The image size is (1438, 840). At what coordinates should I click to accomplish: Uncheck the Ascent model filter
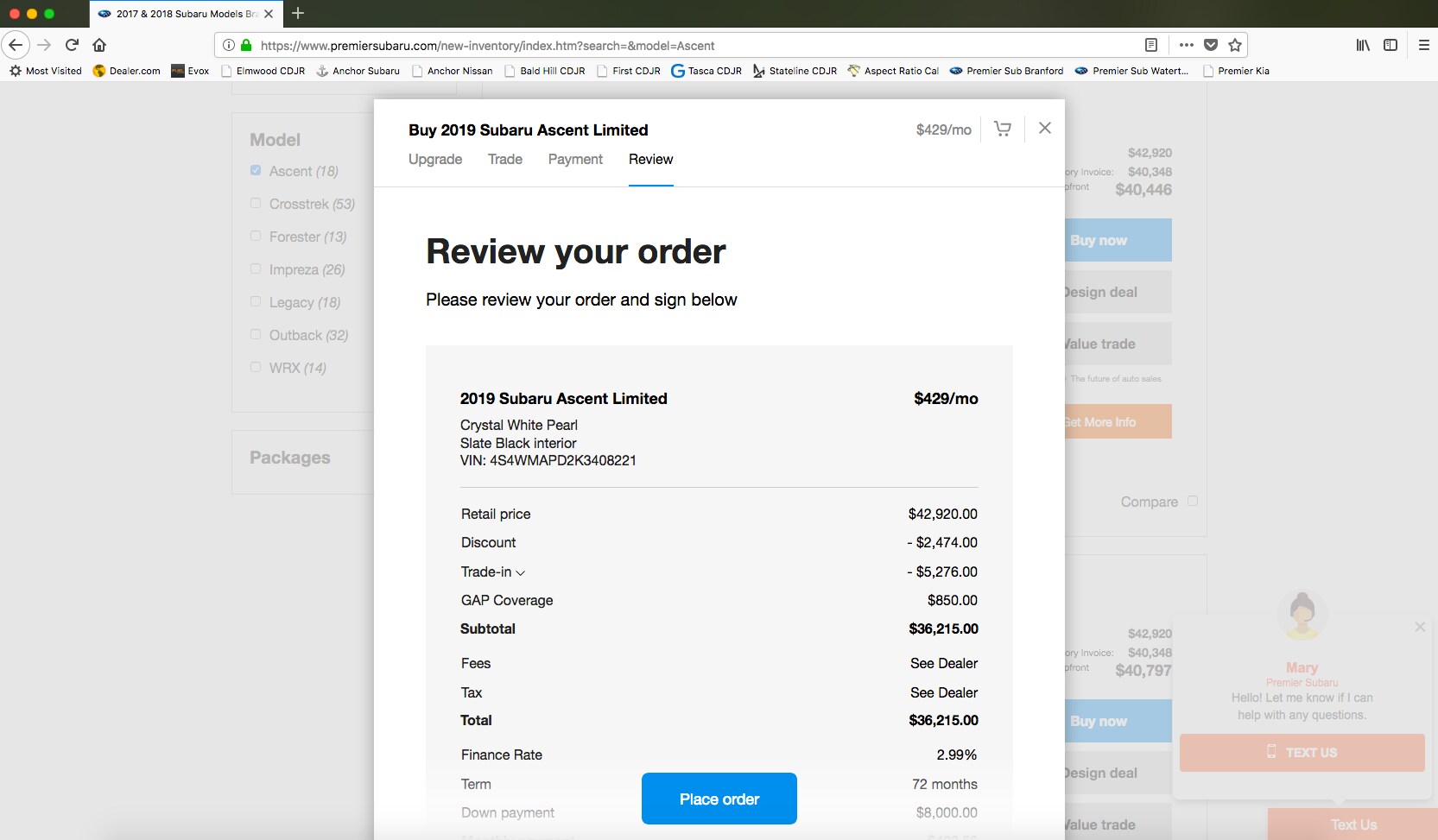pos(256,171)
